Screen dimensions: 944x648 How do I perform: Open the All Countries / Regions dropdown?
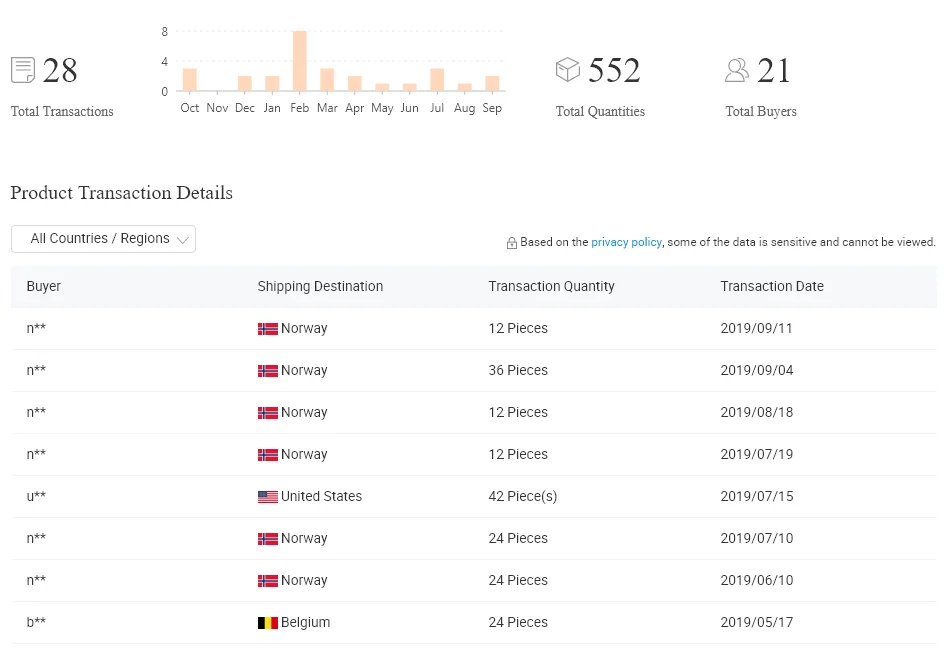(x=103, y=239)
